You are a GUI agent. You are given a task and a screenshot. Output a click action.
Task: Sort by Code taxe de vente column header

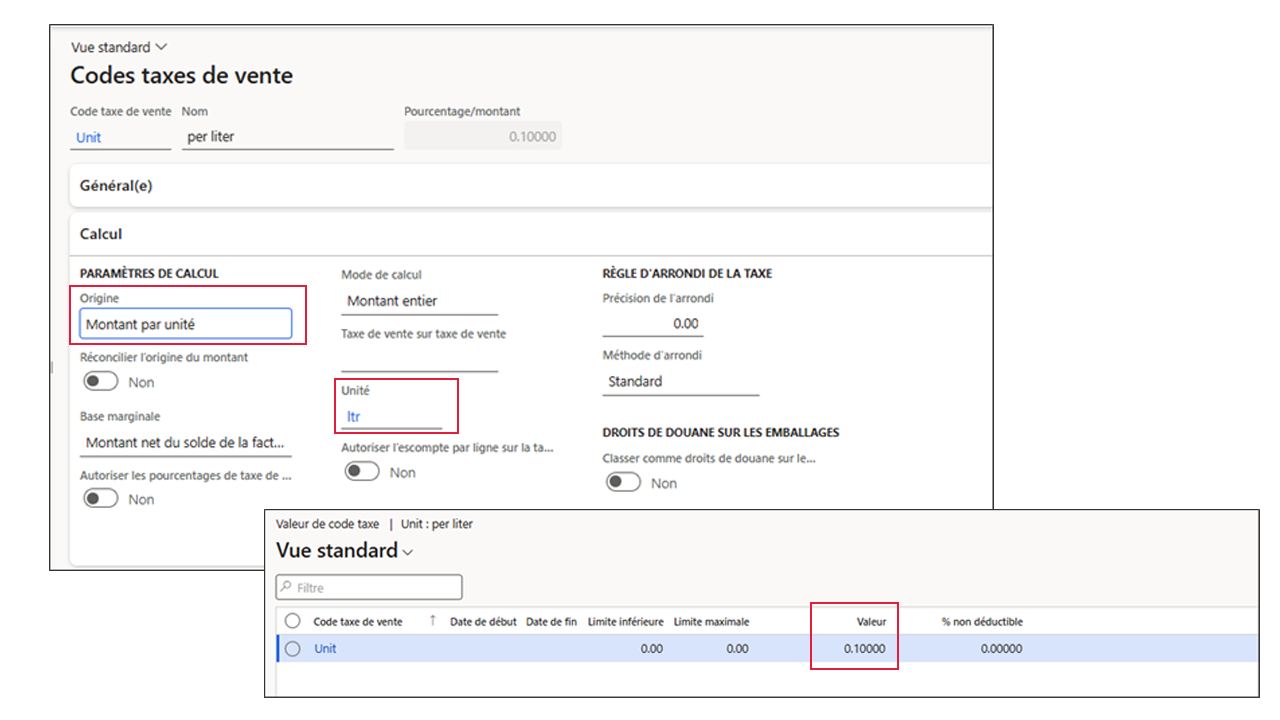(x=358, y=622)
